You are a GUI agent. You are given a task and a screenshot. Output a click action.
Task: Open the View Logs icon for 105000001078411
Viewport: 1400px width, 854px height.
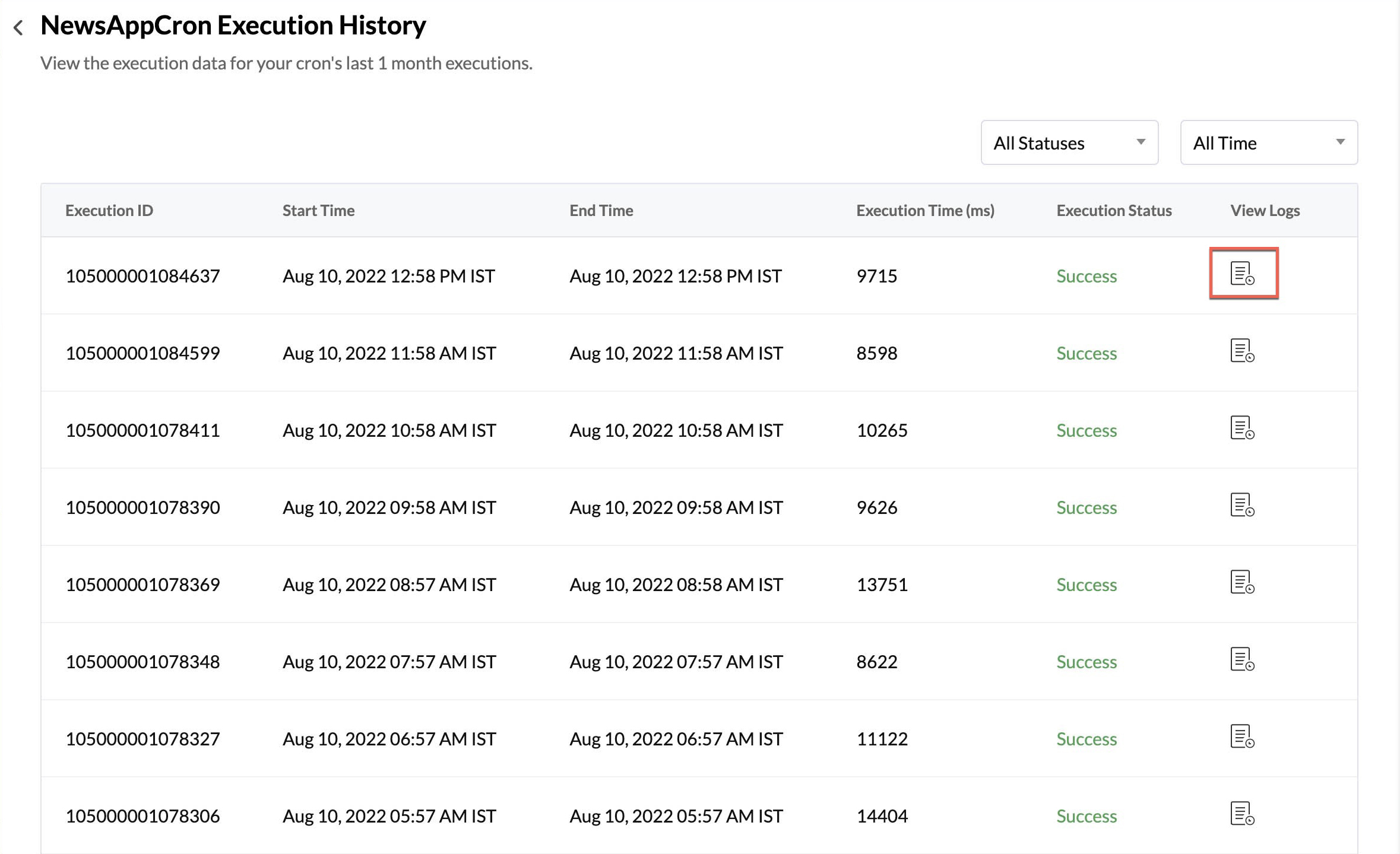pos(1243,430)
